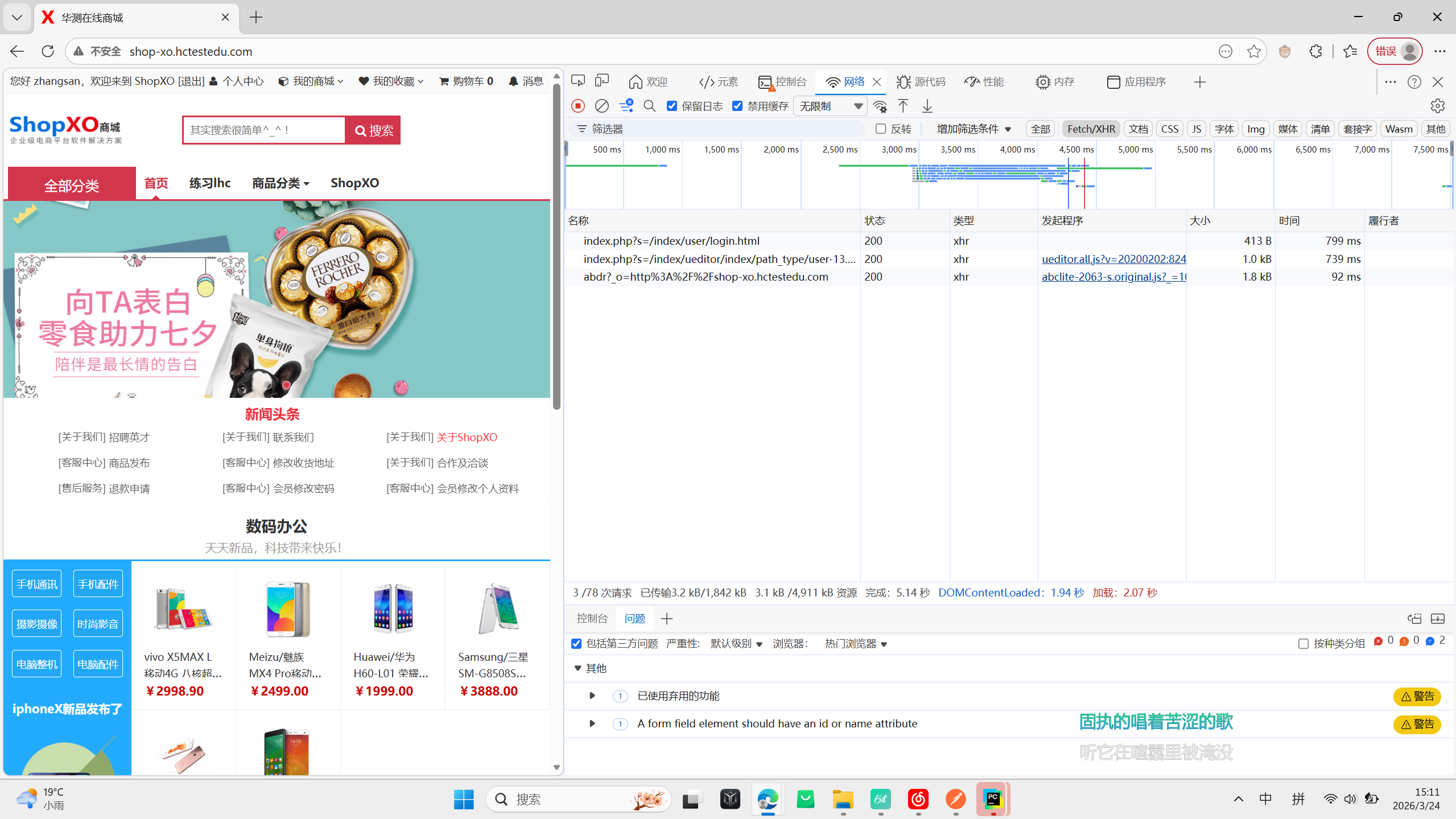Image resolution: width=1456 pixels, height=819 pixels.
Task: Open the network search magnifier icon
Action: 649,106
